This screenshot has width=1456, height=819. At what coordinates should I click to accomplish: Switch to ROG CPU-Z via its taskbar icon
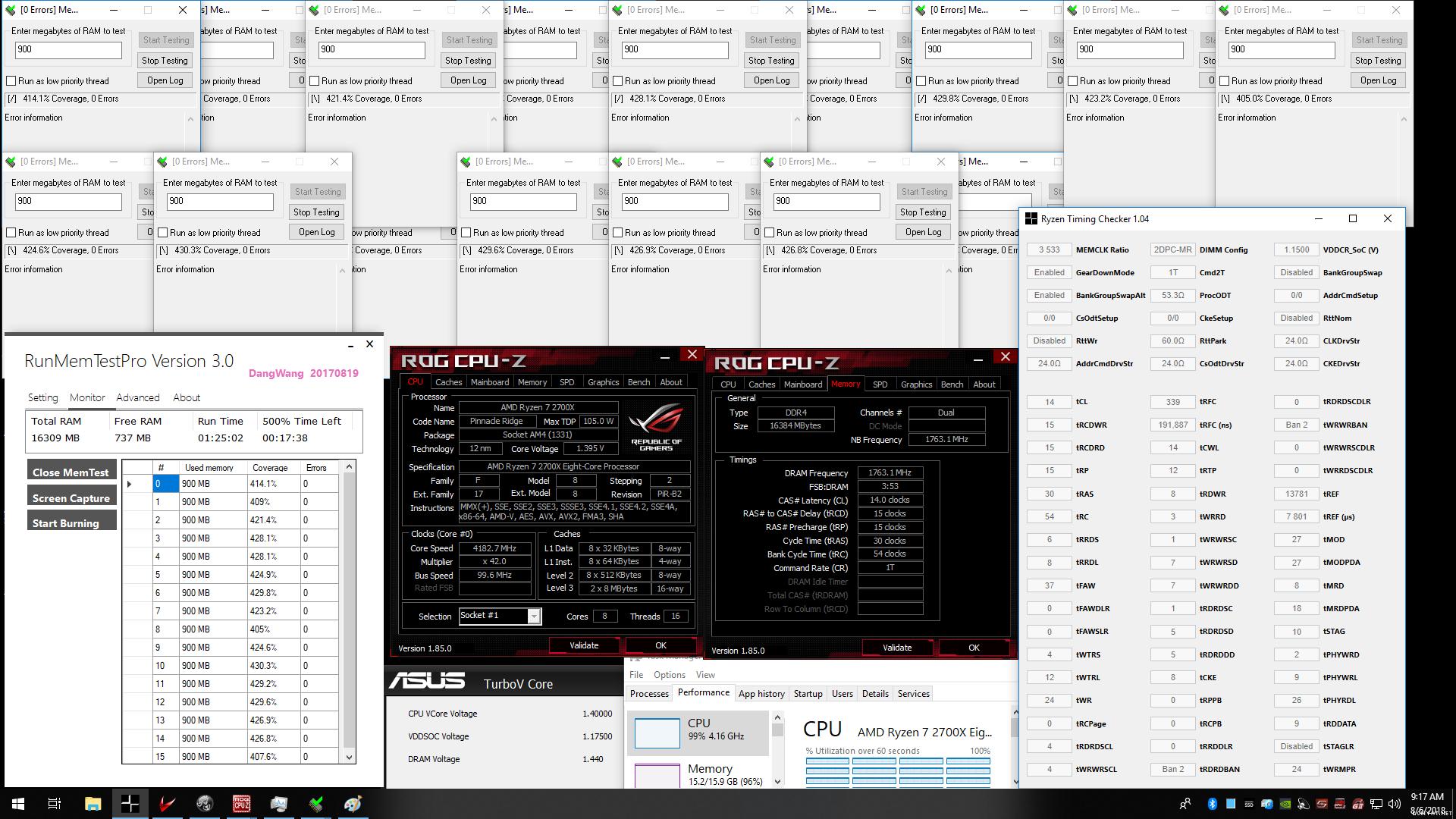click(x=241, y=804)
